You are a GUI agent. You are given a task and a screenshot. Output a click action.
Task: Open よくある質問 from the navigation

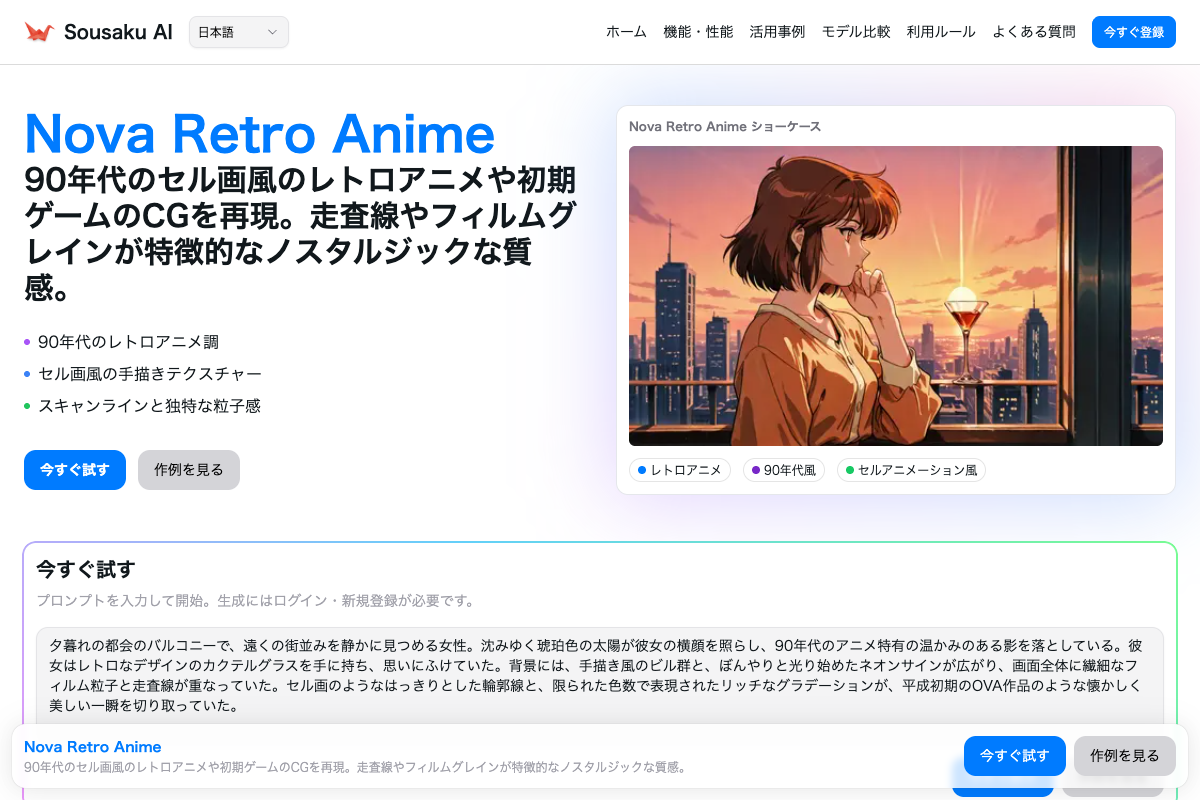click(1033, 31)
